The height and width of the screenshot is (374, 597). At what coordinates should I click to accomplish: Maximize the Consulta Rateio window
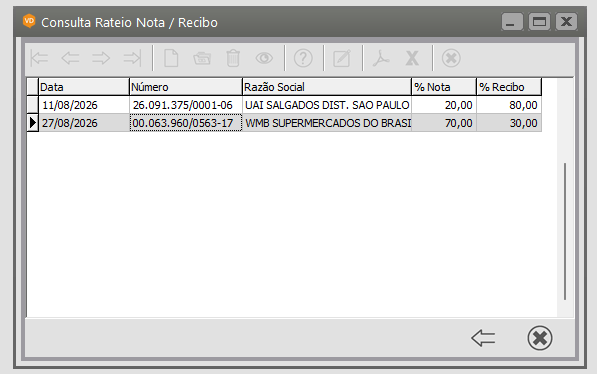[x=539, y=21]
